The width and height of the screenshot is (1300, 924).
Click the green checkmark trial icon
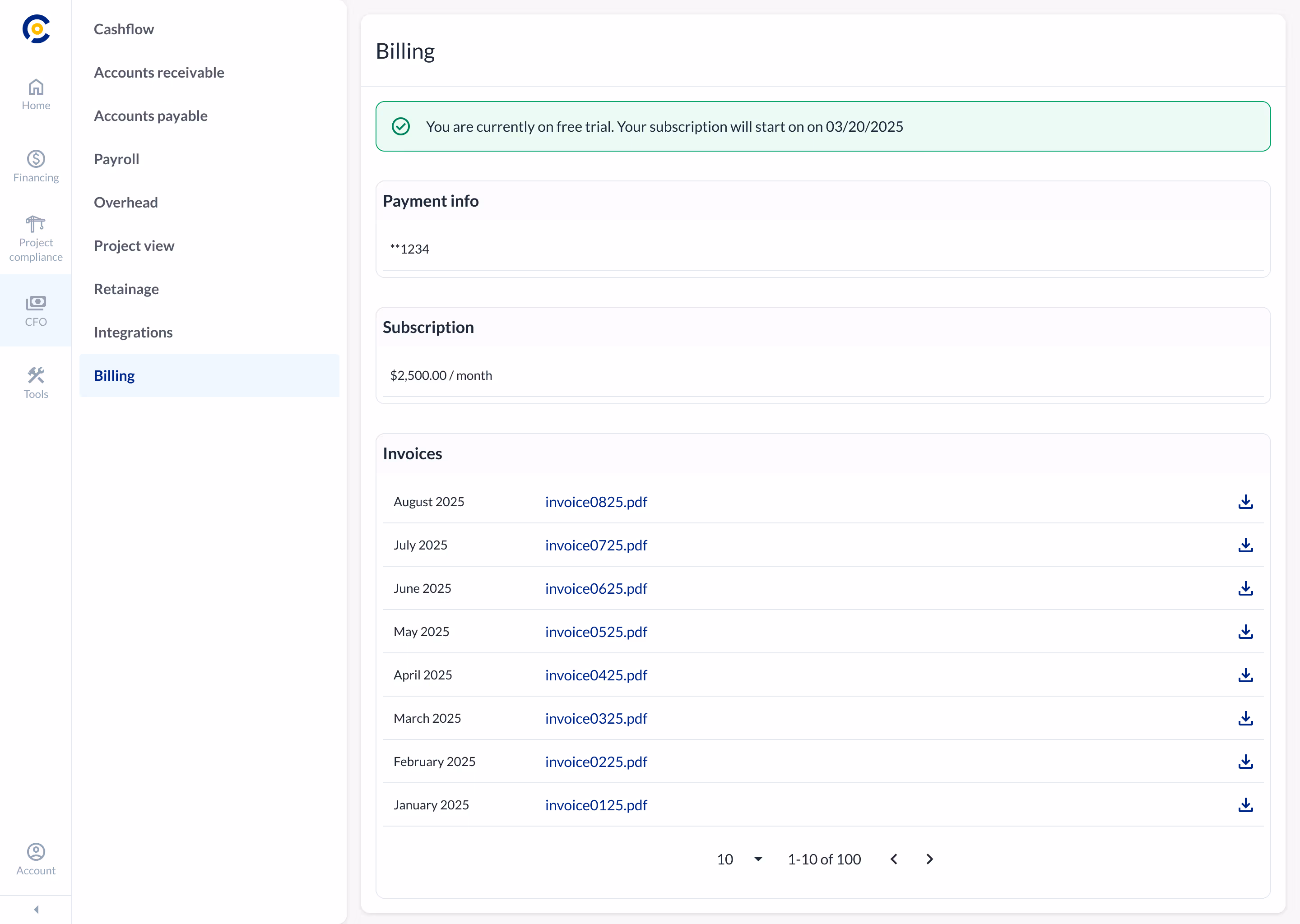coord(401,126)
